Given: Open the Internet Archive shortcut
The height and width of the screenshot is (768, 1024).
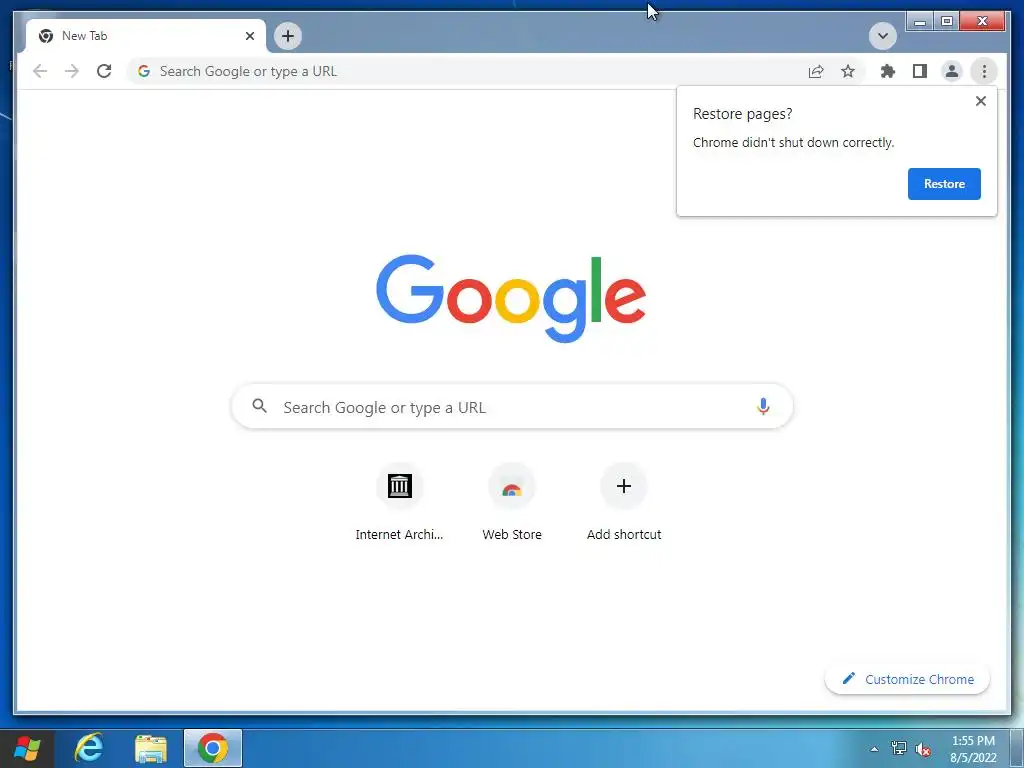Looking at the screenshot, I should click(x=399, y=502).
